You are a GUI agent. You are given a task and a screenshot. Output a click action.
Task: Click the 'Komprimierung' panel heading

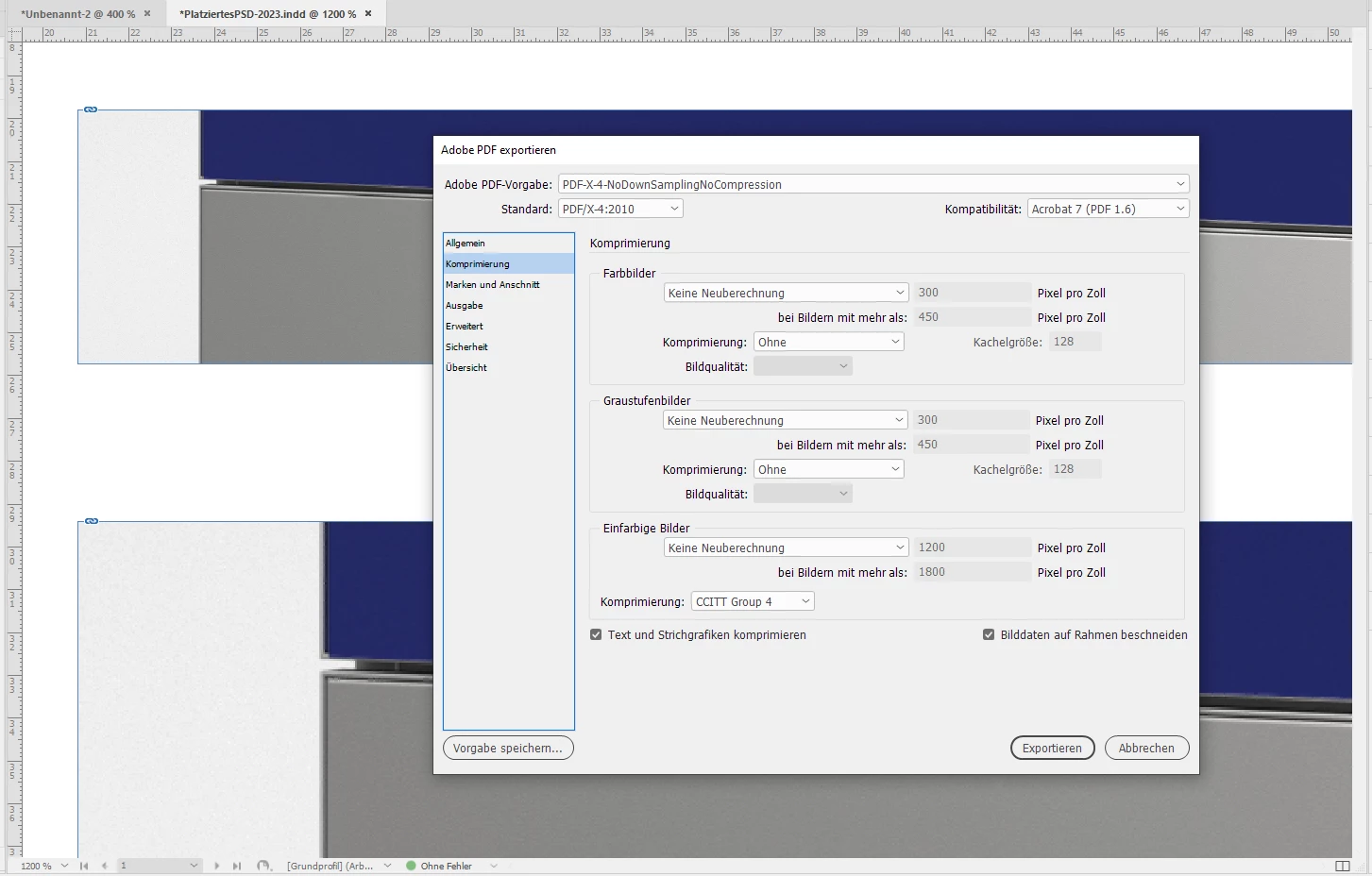coord(630,243)
